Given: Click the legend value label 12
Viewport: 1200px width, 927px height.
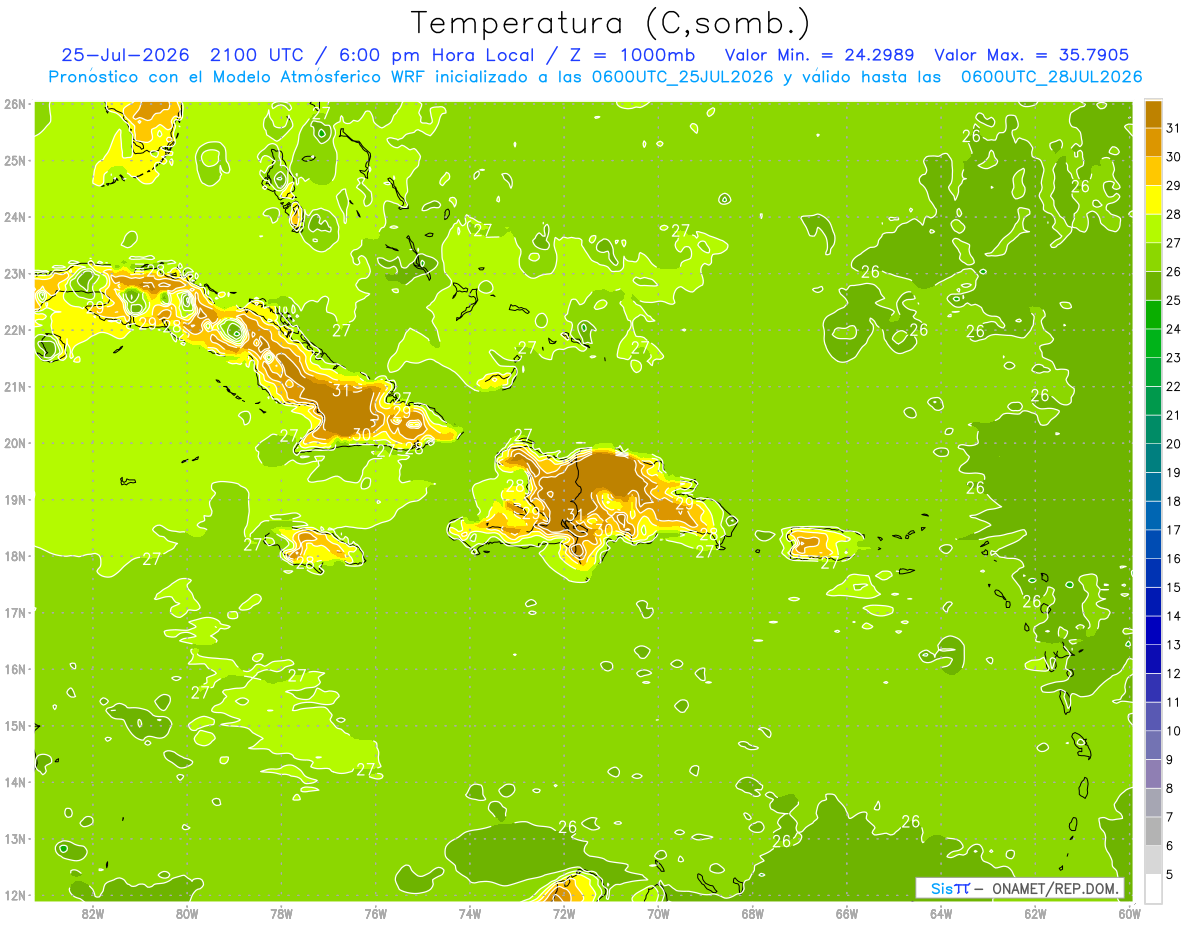Looking at the screenshot, I should click(1173, 673).
